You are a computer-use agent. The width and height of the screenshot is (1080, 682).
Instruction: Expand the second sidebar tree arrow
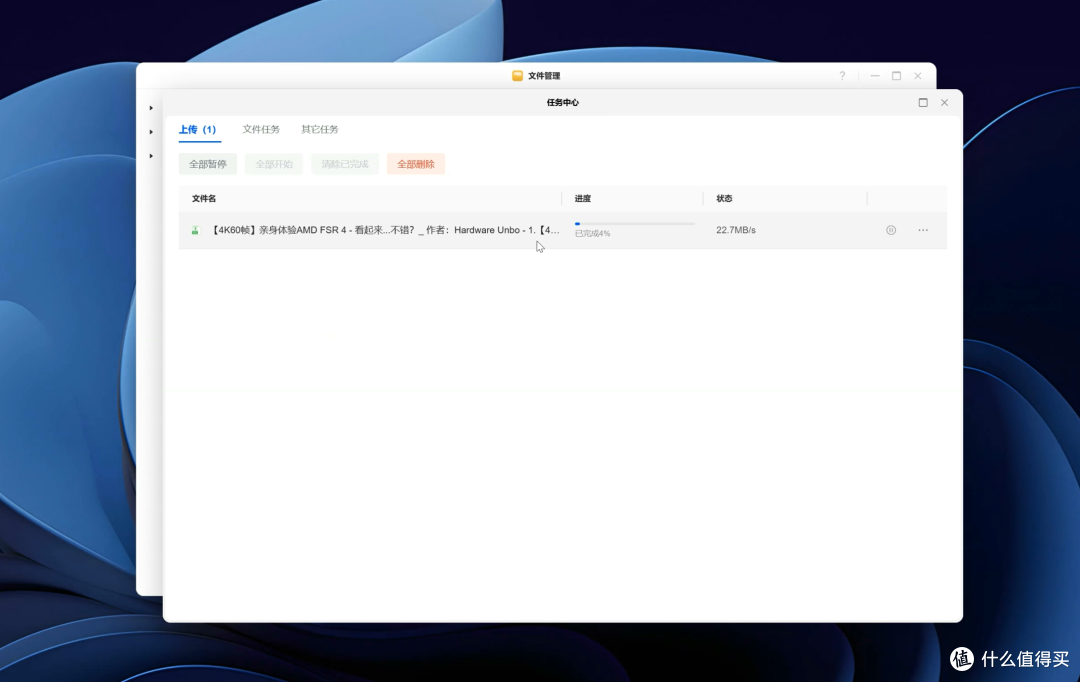click(x=151, y=132)
